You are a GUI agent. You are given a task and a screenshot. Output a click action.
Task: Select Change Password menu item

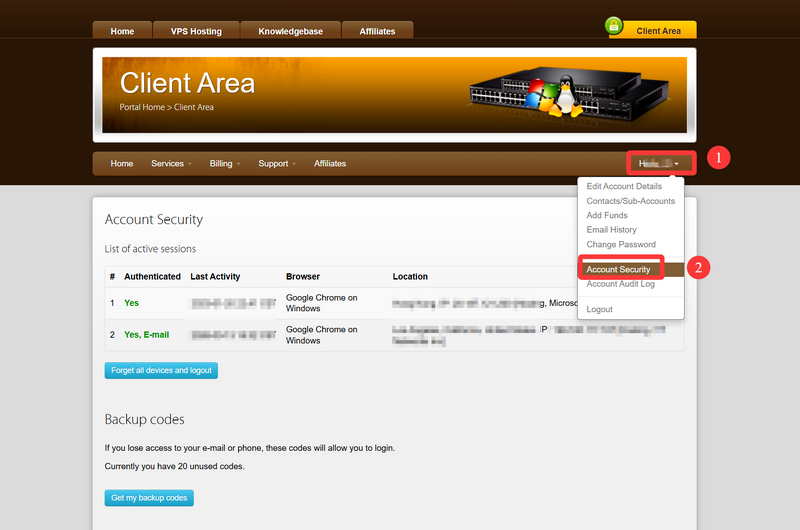click(621, 244)
